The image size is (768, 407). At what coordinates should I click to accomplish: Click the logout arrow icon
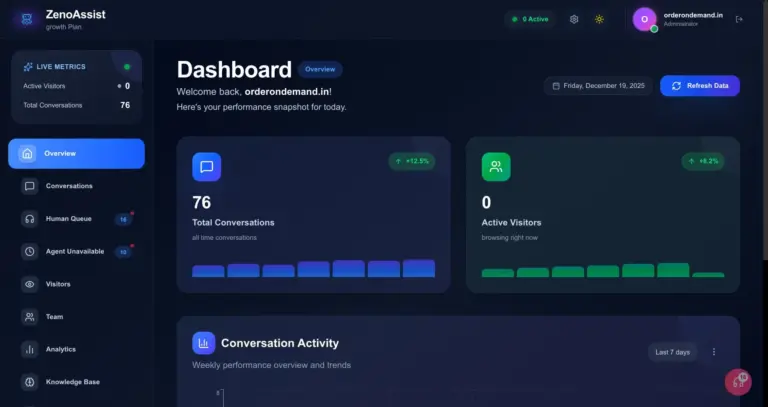point(739,19)
